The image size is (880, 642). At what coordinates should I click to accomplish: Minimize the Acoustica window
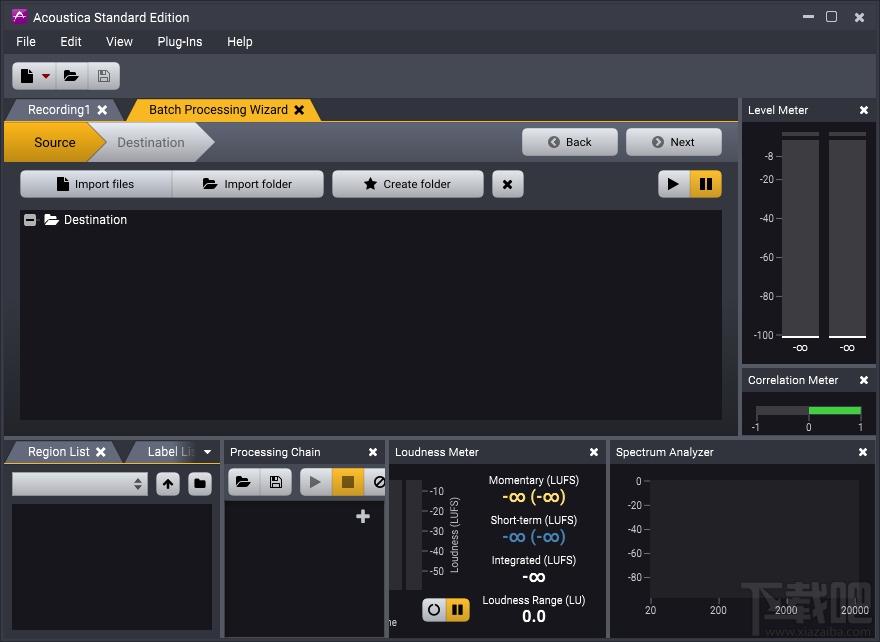tap(808, 17)
